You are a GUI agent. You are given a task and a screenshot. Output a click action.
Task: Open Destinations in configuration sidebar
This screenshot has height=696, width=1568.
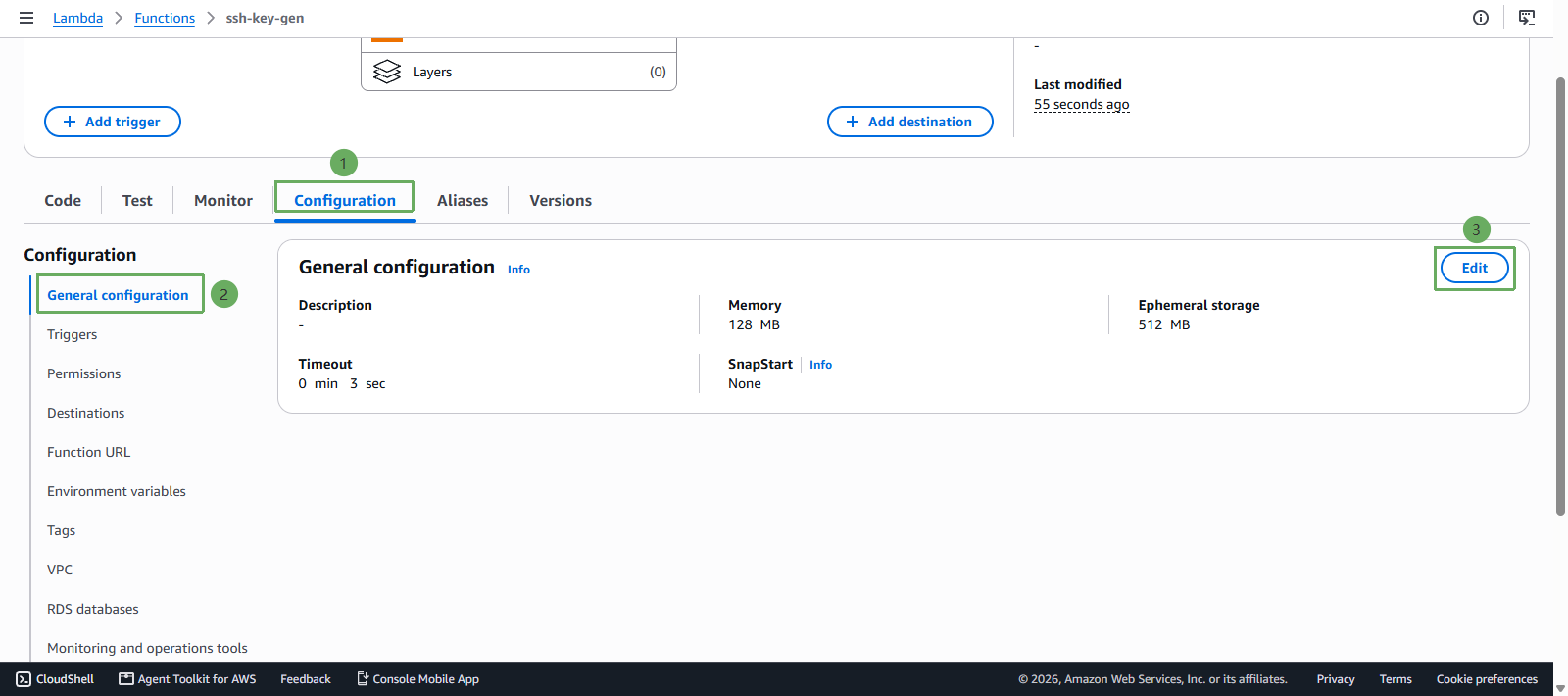(86, 413)
